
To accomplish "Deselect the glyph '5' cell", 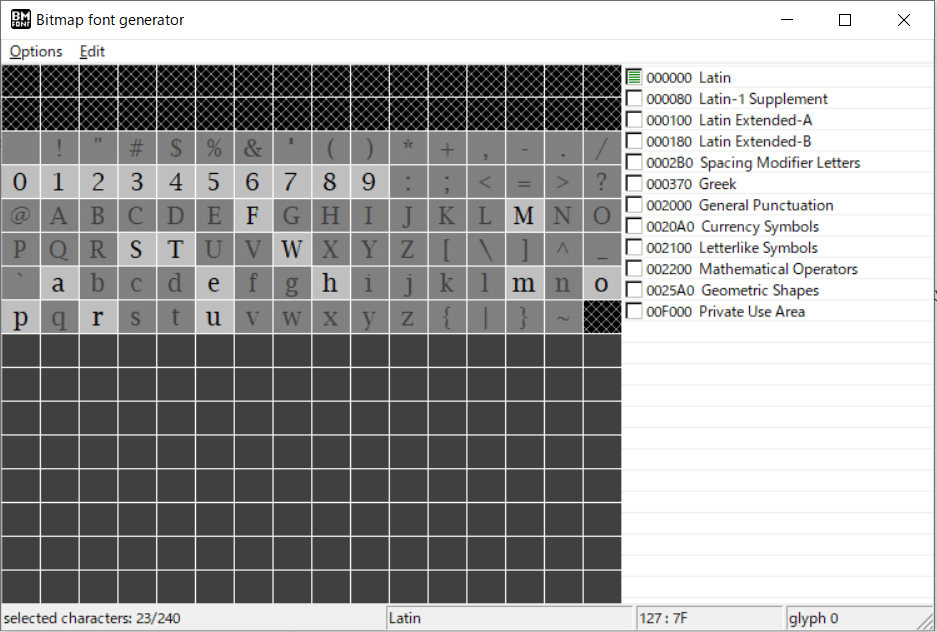I will click(214, 182).
